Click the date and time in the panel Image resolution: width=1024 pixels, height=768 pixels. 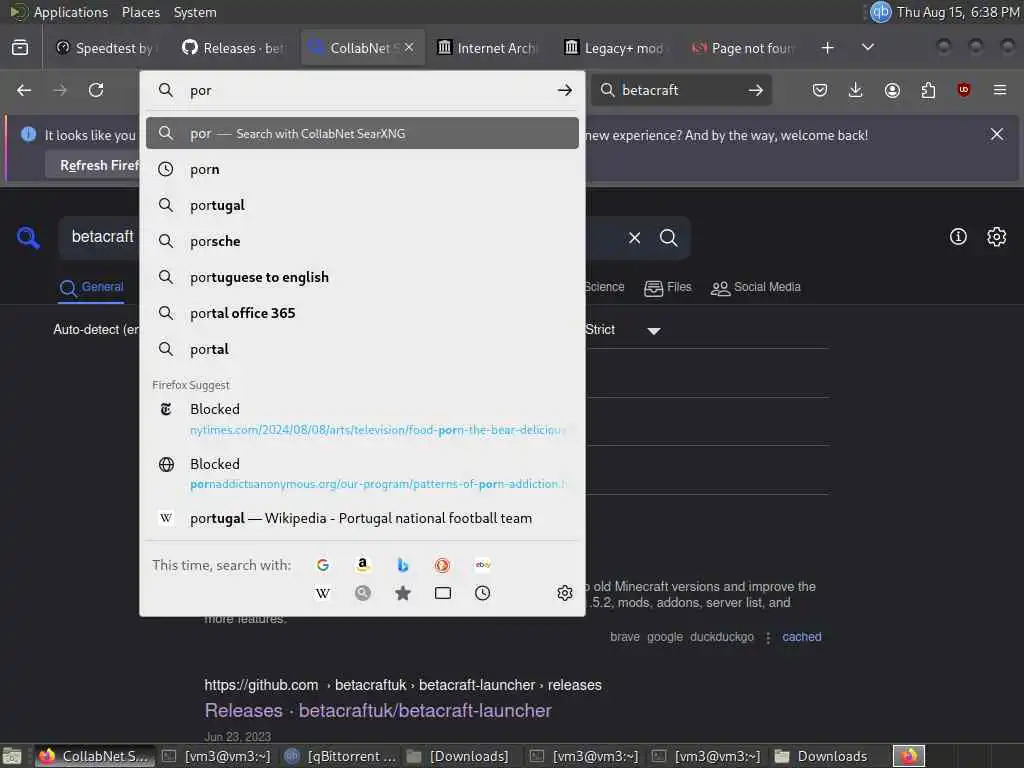[x=957, y=12]
